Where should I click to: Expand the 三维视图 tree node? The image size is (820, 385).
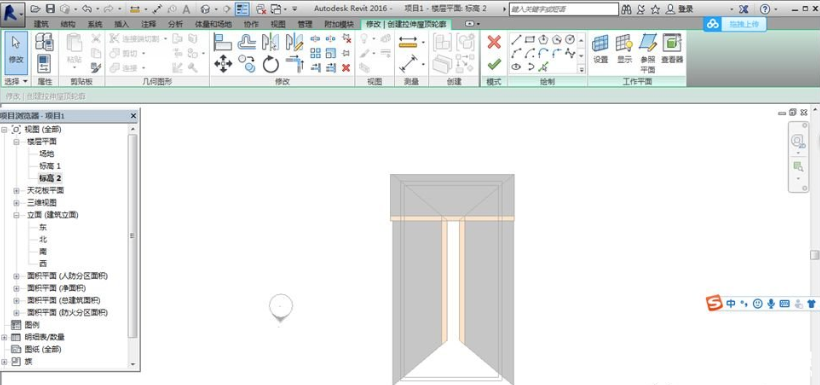(x=16, y=202)
